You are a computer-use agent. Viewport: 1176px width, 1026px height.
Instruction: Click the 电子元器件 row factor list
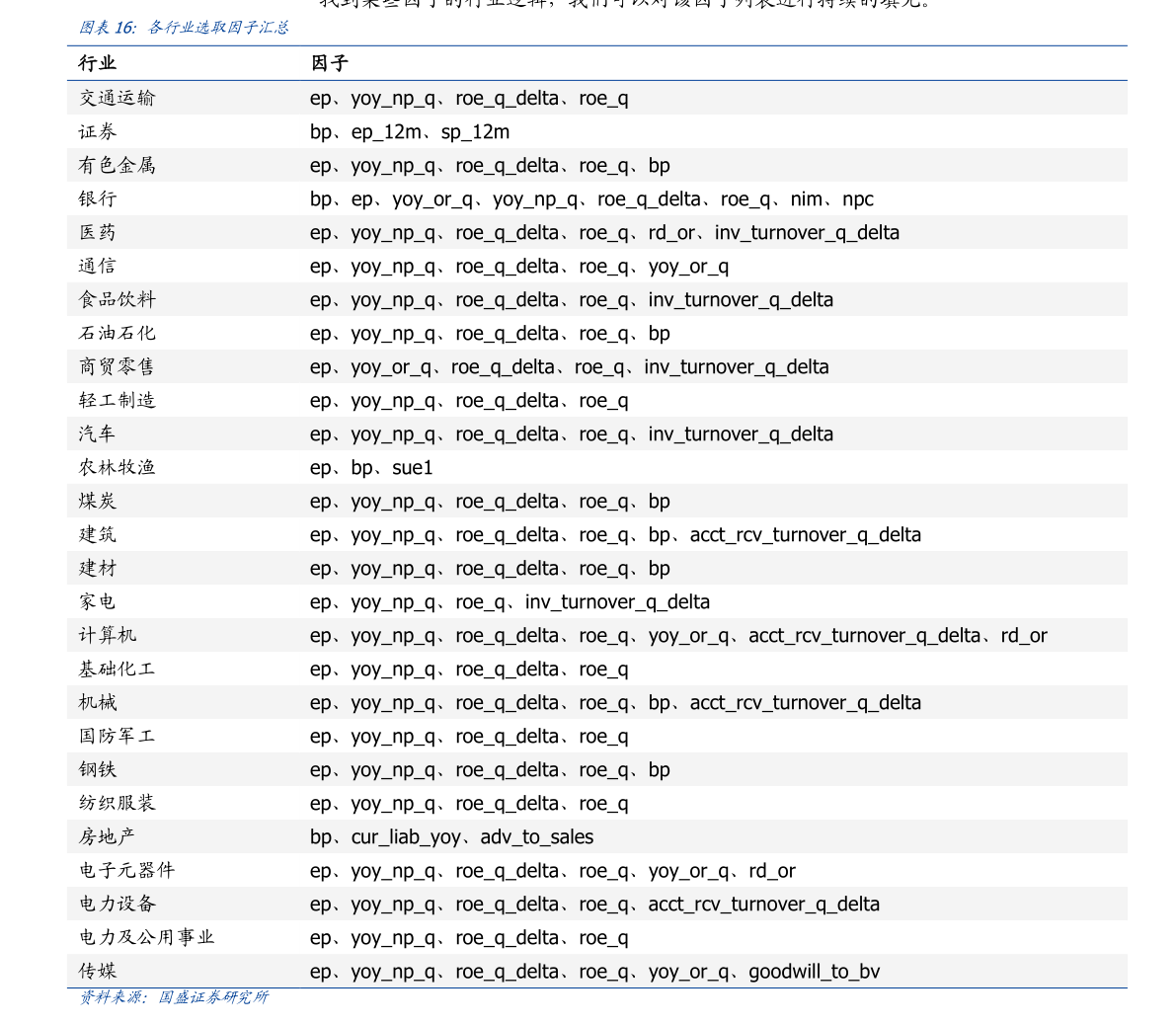(x=553, y=871)
